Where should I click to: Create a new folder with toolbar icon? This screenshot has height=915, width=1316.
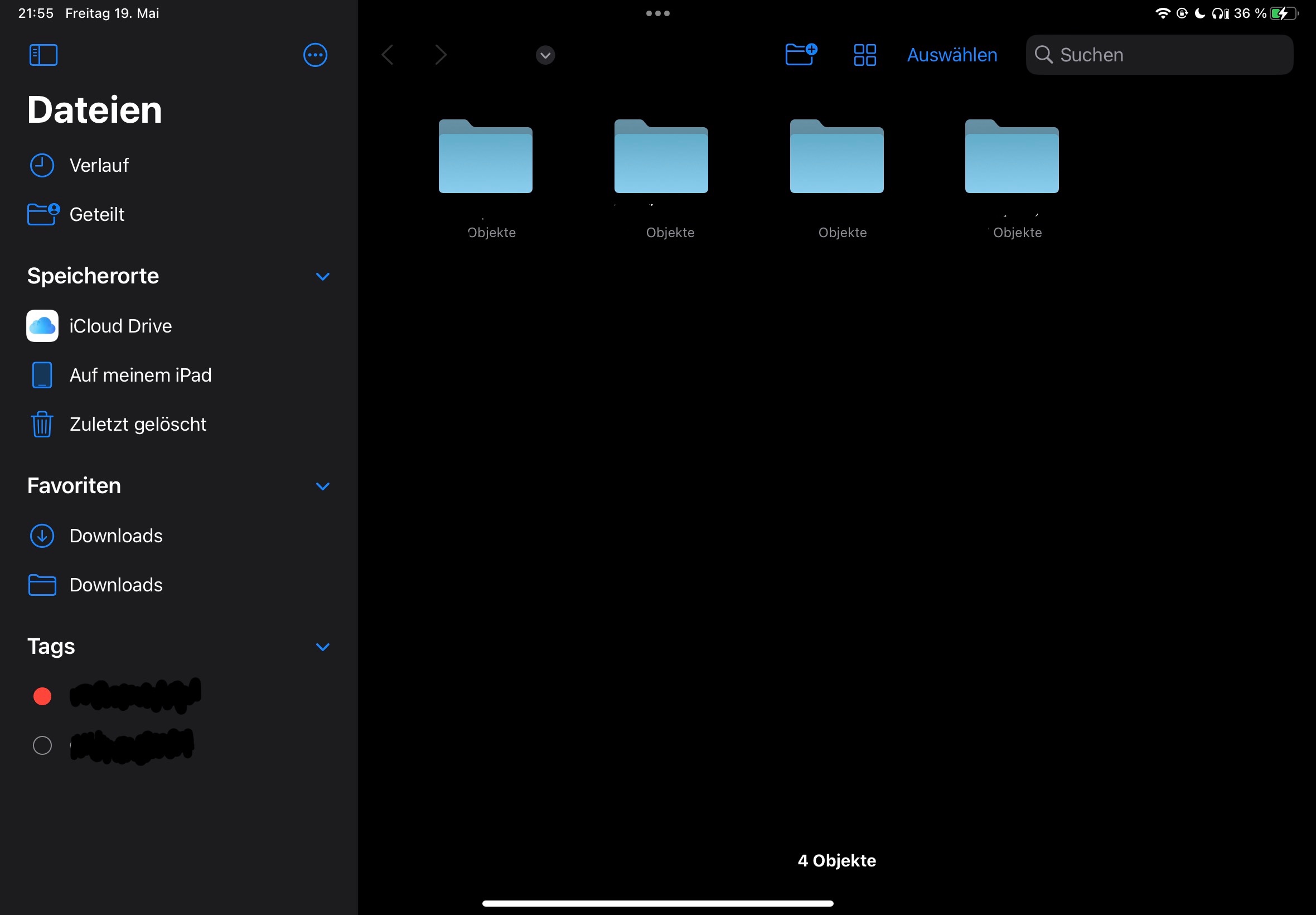(800, 55)
